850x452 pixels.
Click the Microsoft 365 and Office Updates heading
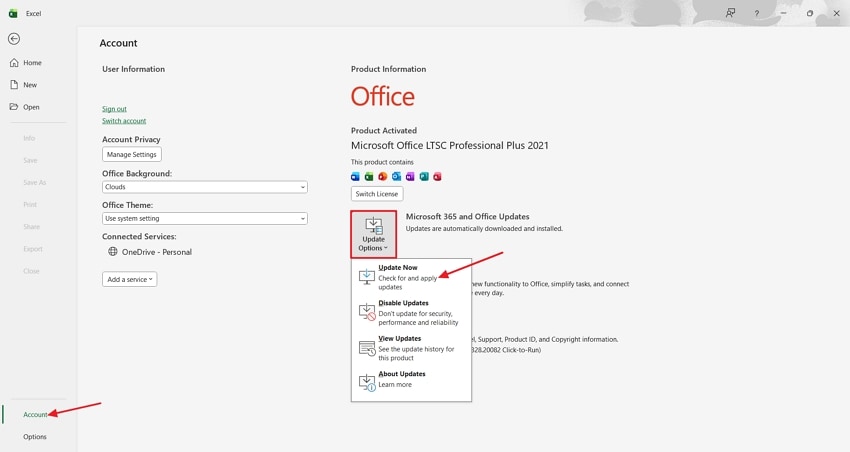[467, 216]
